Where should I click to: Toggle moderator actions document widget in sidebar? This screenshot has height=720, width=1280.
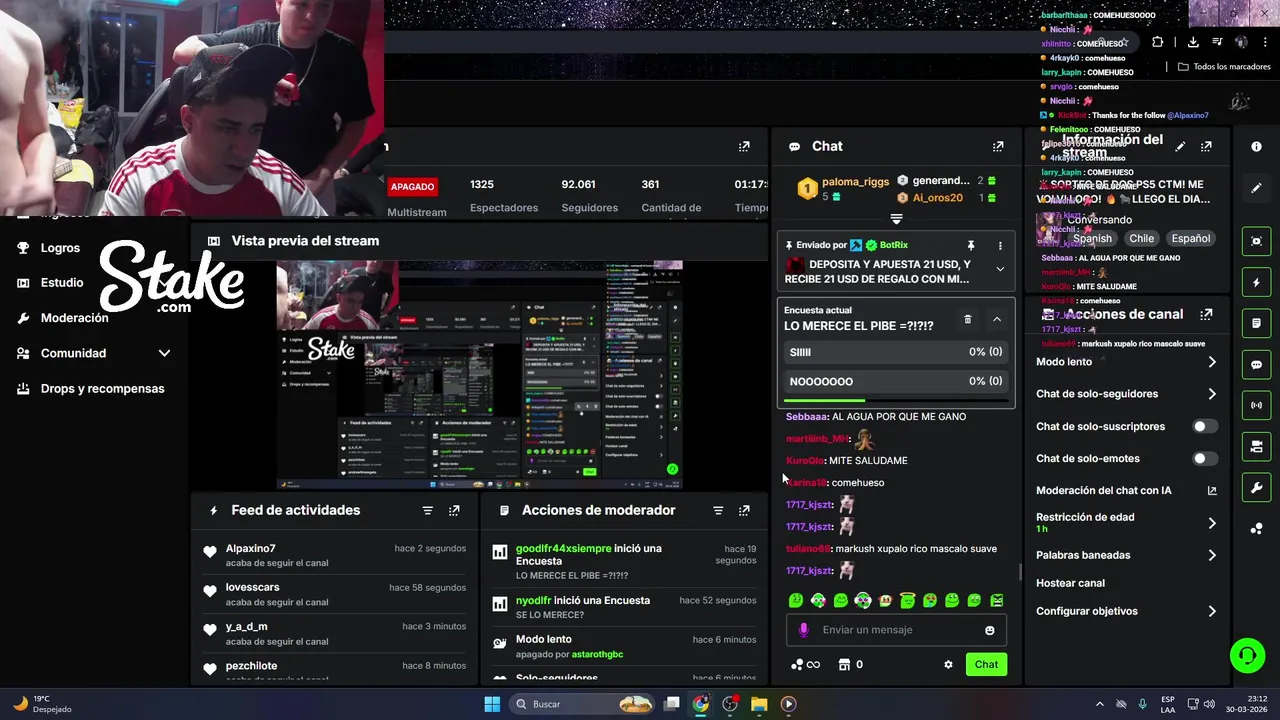pyautogui.click(x=1257, y=323)
